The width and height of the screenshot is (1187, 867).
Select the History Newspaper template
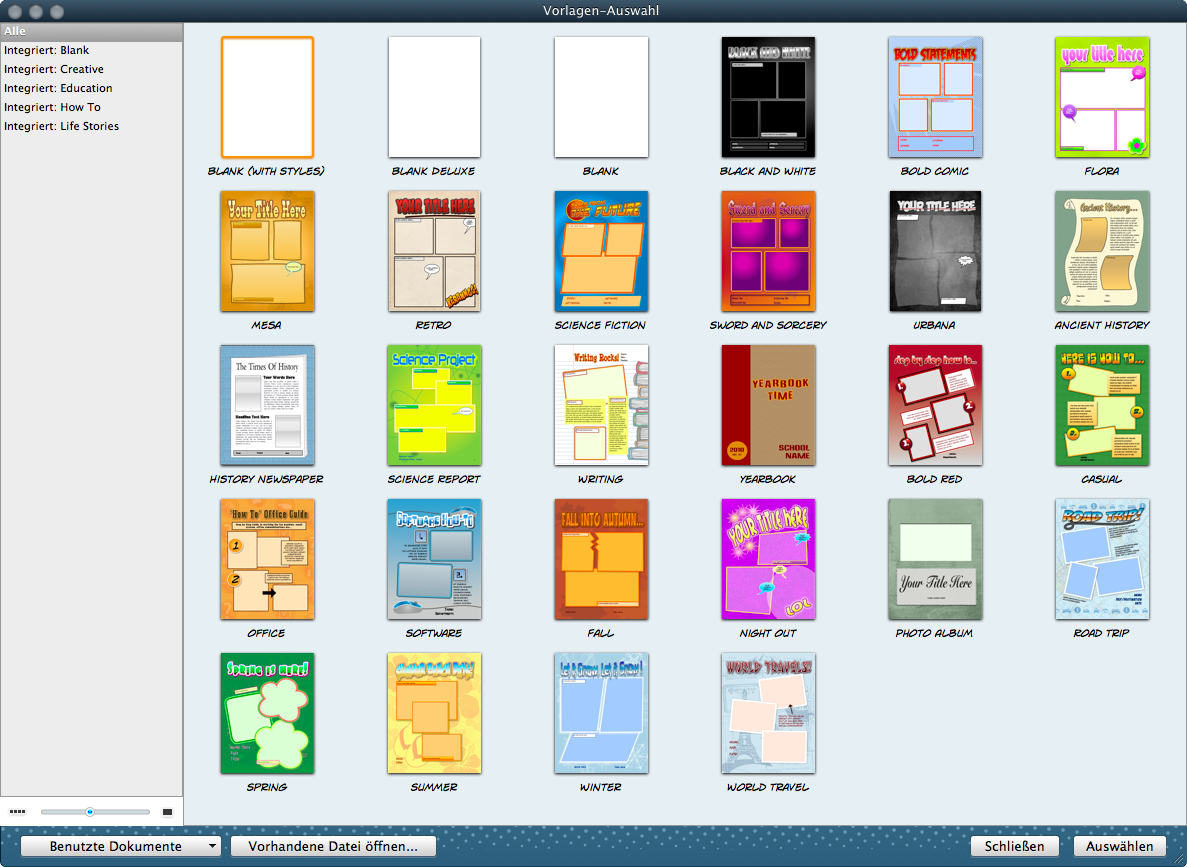[x=267, y=405]
